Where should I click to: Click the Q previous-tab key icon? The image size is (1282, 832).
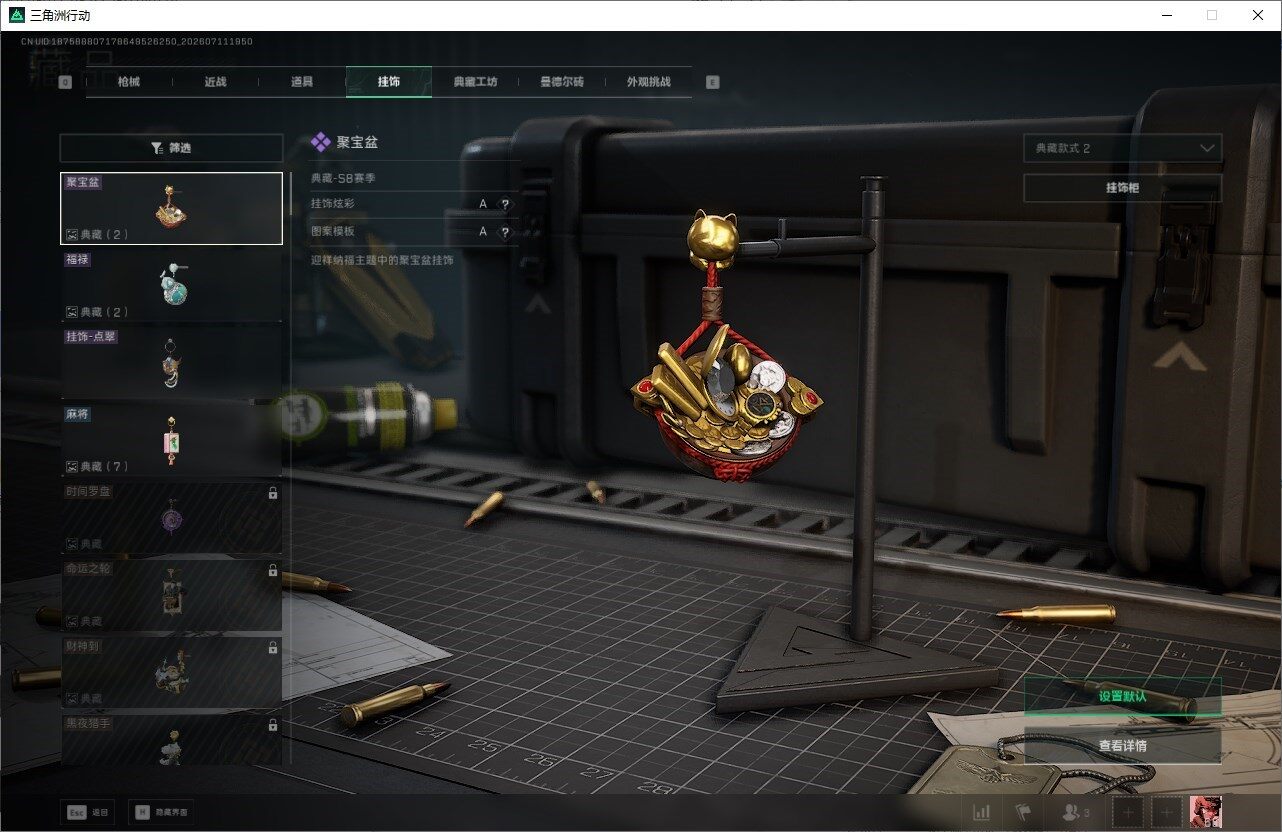point(66,83)
